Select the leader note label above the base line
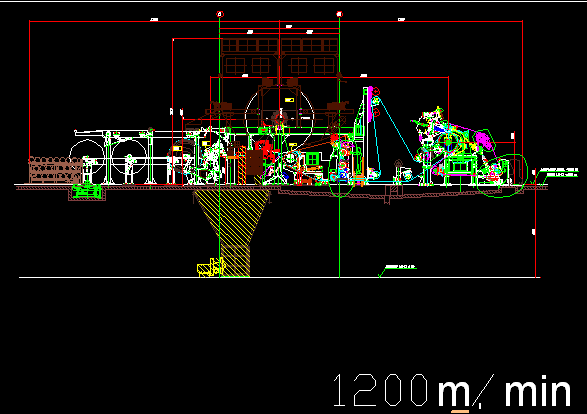This screenshot has width=587, height=414. [401, 267]
